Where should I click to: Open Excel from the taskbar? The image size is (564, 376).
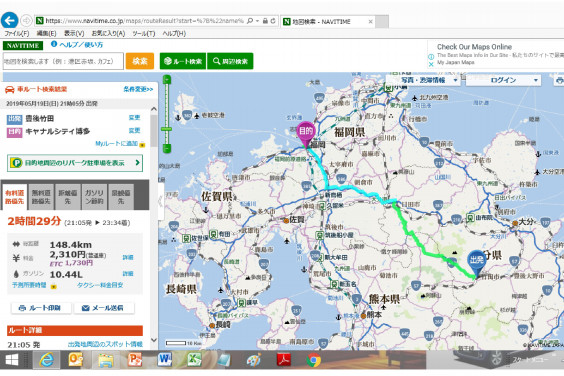click(195, 360)
